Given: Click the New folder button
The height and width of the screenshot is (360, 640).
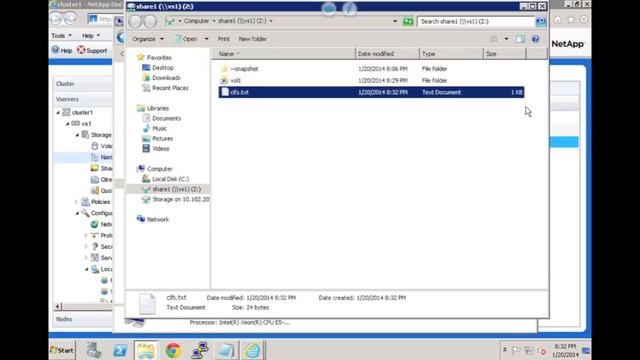Looking at the screenshot, I should [x=253, y=39].
